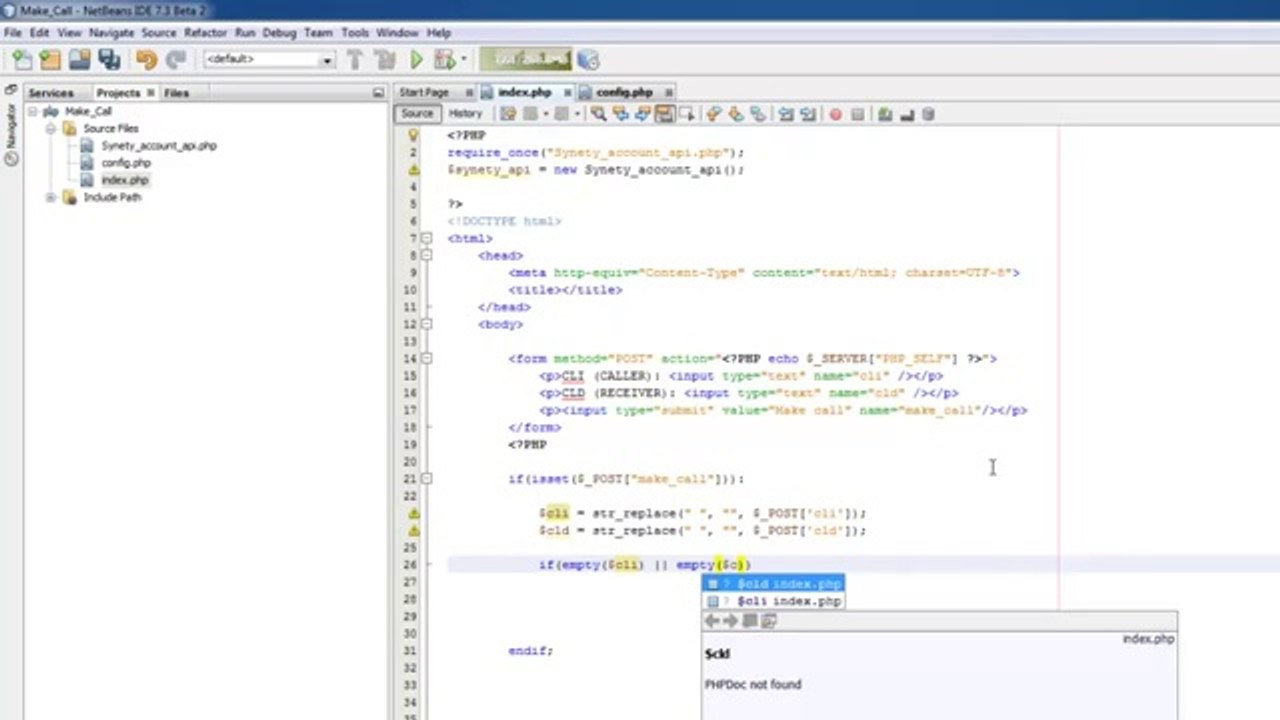The height and width of the screenshot is (720, 1280).
Task: Click the Comment lines icon
Action: pyautogui.click(x=884, y=114)
